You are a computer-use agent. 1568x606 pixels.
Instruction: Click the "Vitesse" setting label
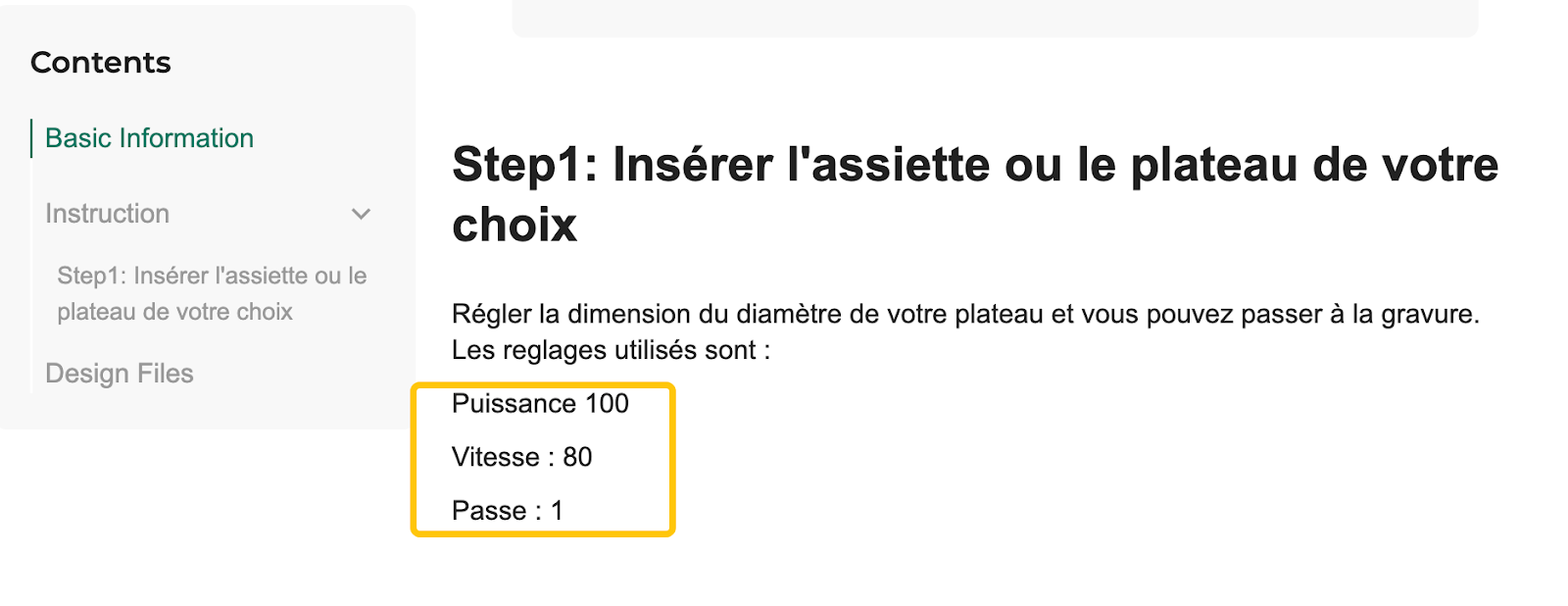(x=495, y=457)
